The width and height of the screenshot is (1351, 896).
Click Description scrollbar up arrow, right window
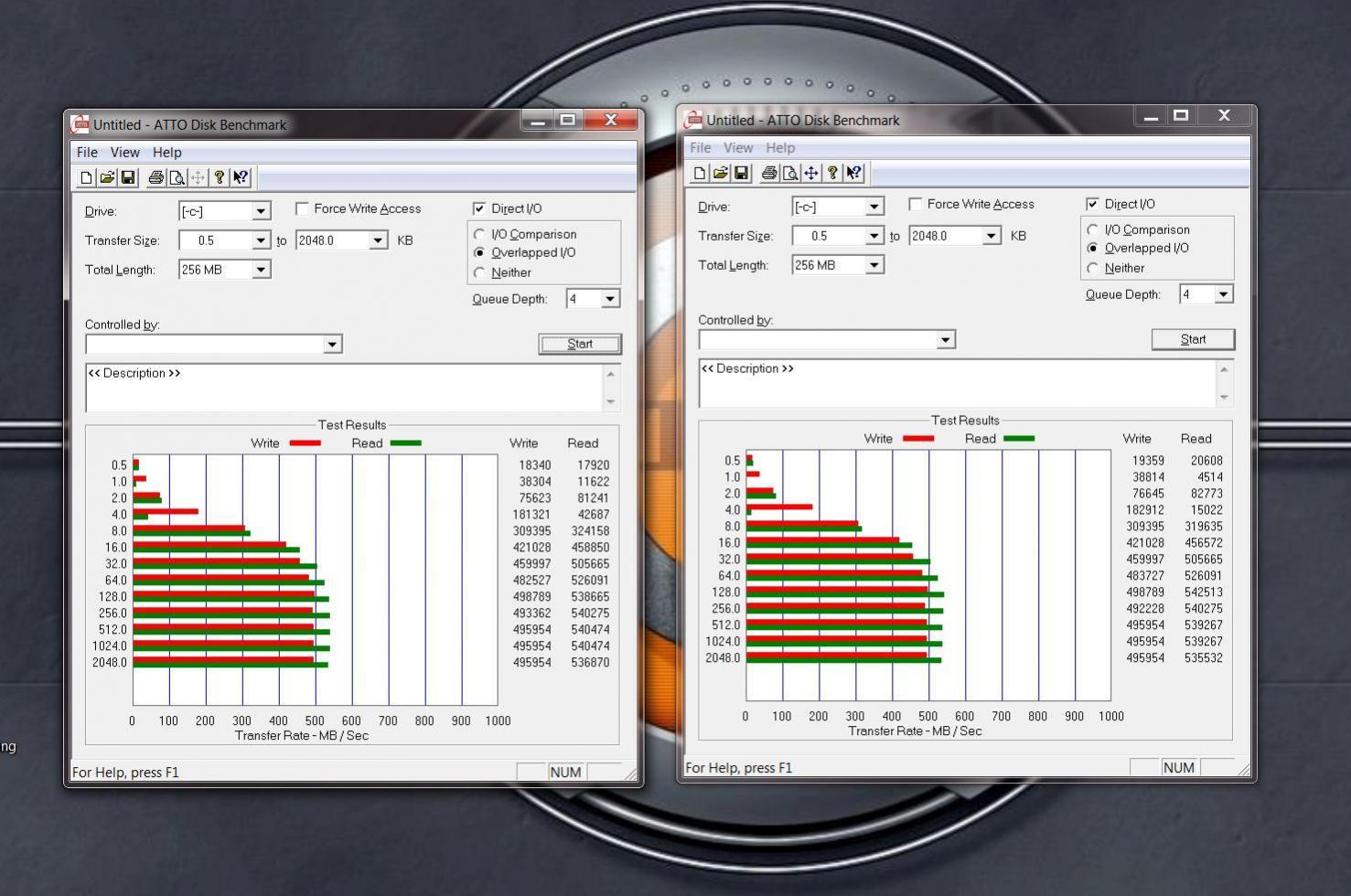tap(1225, 368)
